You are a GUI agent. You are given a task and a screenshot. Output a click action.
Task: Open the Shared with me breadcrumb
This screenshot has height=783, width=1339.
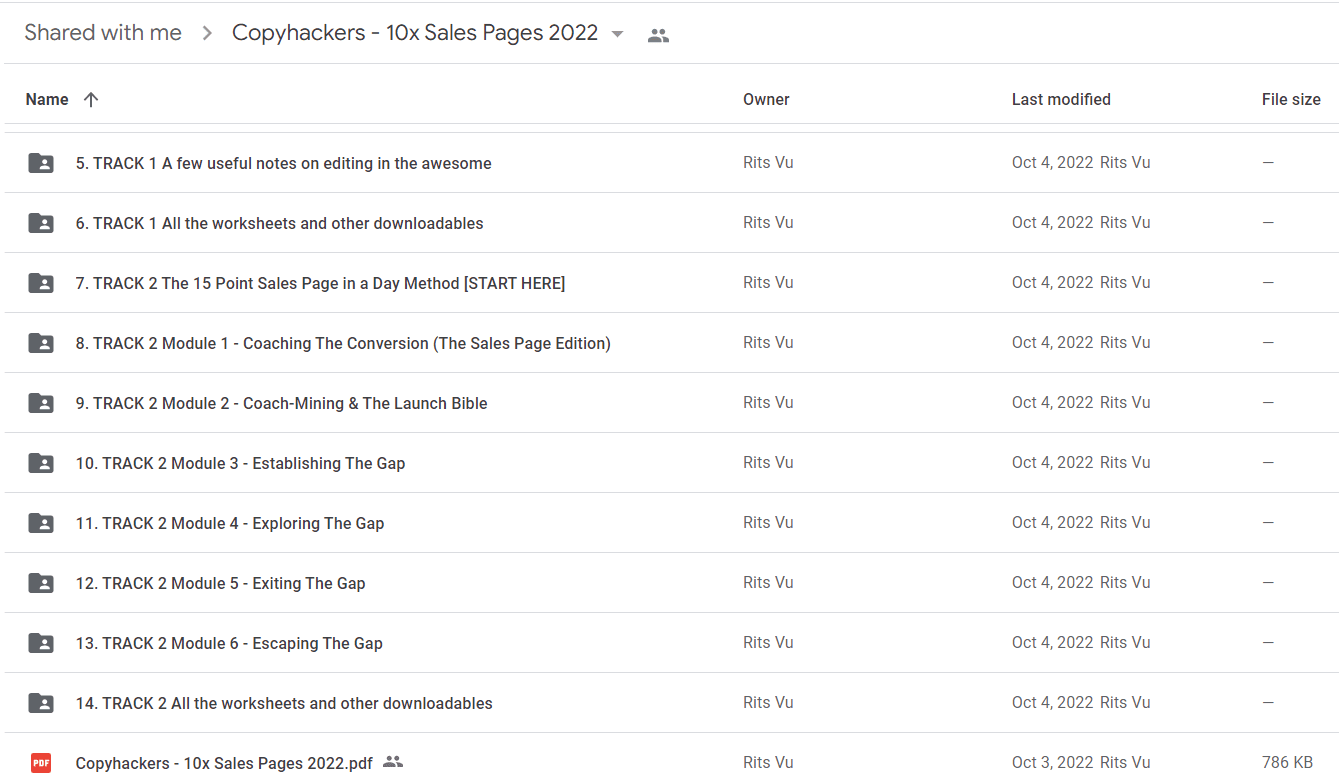(103, 33)
